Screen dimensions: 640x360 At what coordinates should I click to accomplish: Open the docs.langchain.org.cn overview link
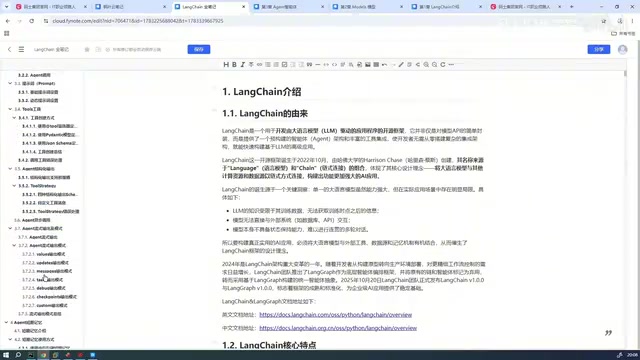pos(338,328)
